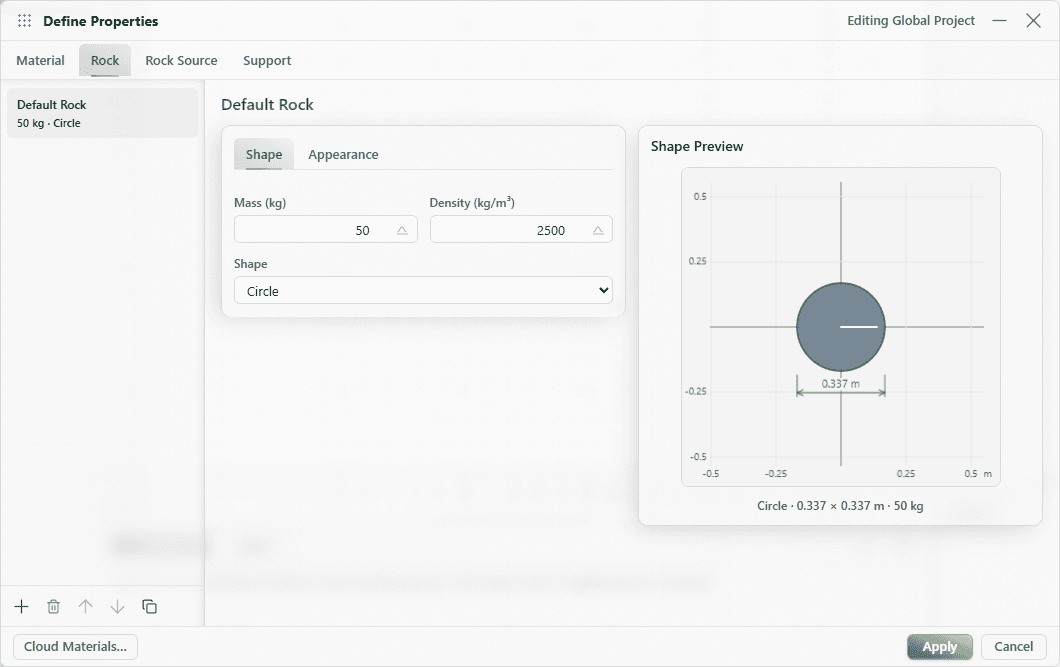
Task: Click the Default Rock heading
Action: click(x=267, y=105)
